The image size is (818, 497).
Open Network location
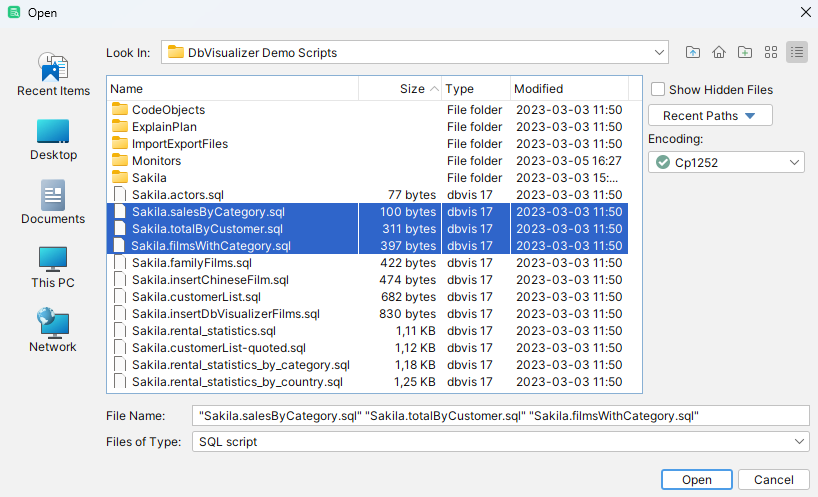(x=53, y=331)
